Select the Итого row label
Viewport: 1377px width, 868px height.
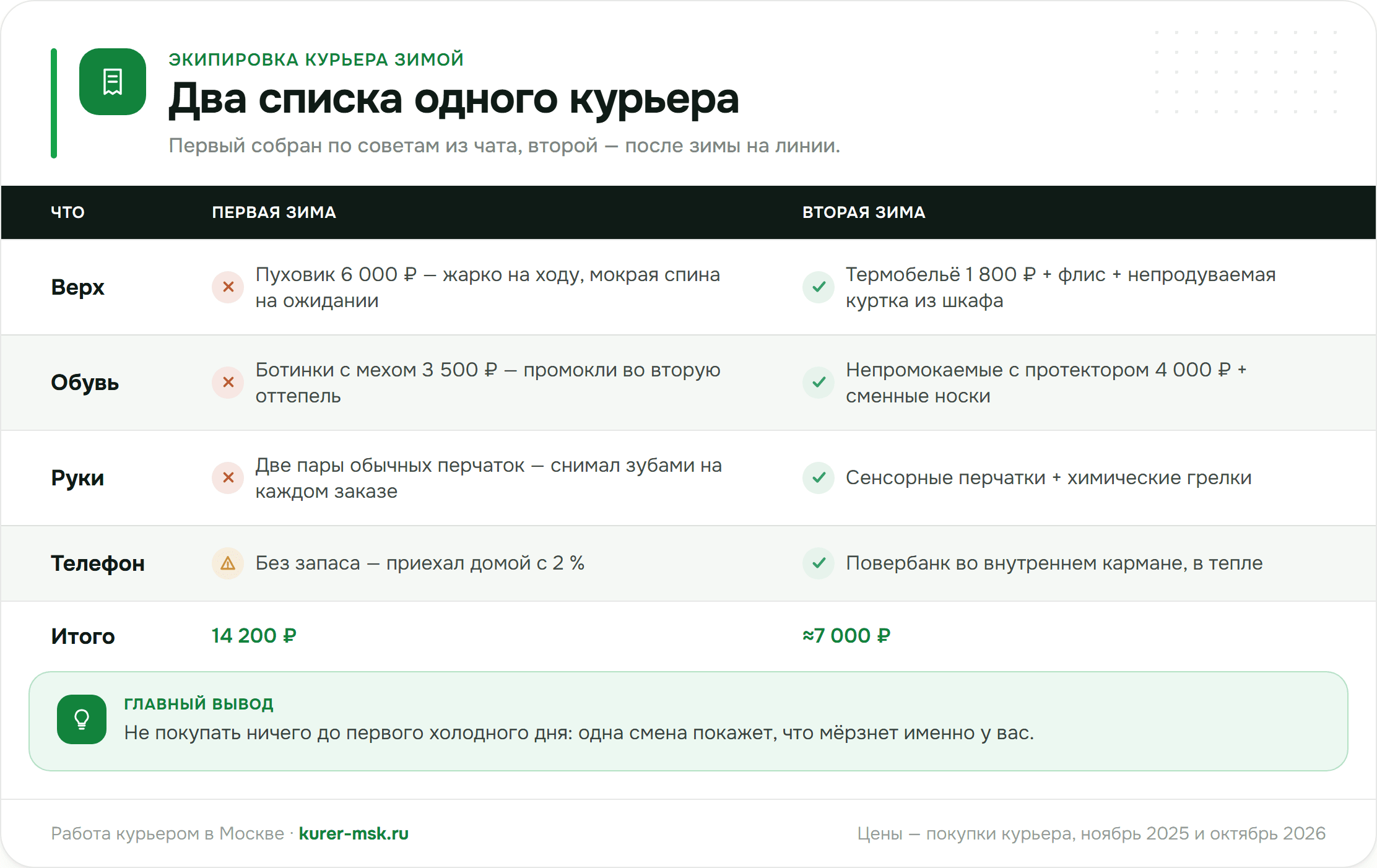pyautogui.click(x=83, y=636)
